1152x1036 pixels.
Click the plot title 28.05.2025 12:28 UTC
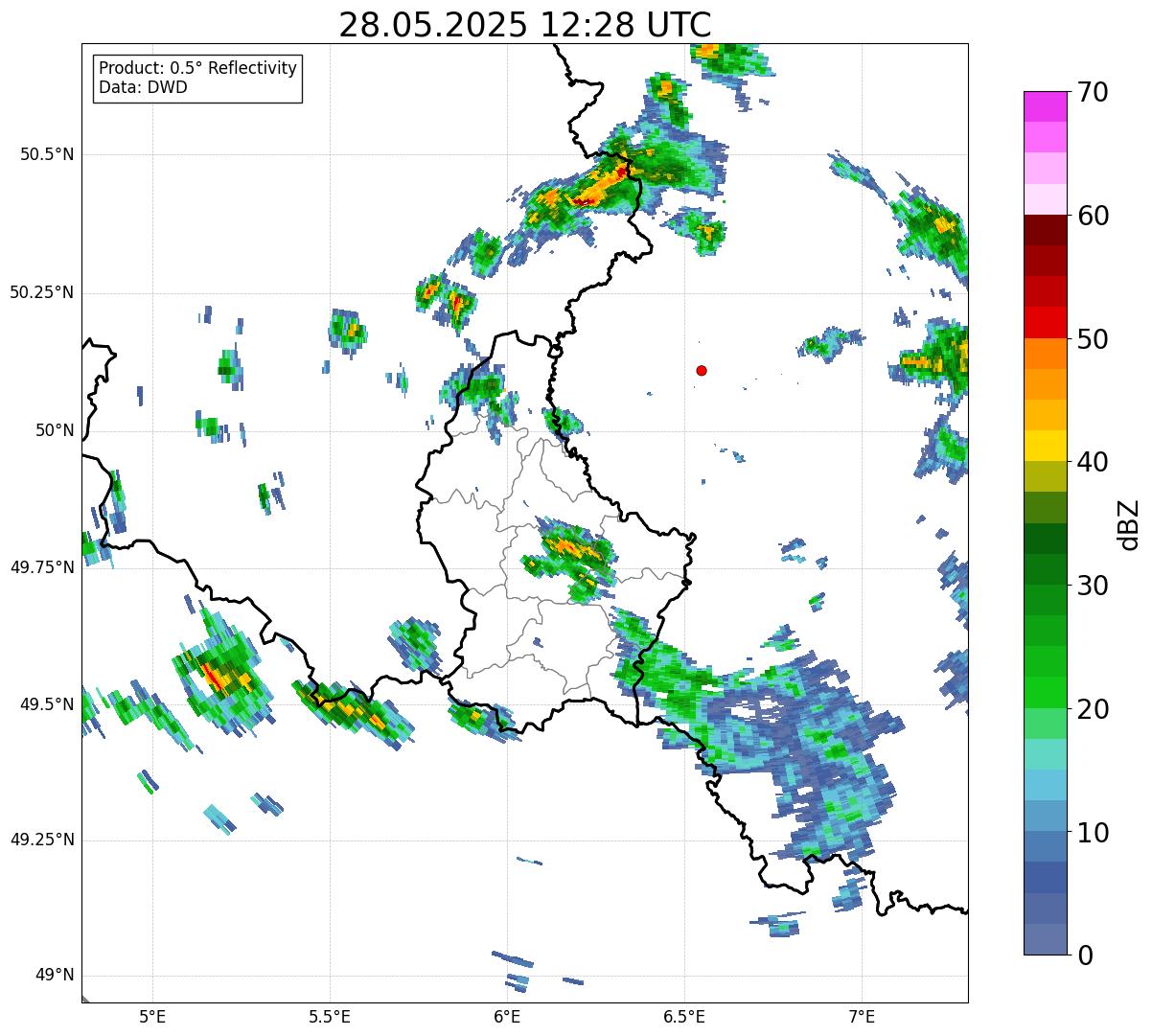coord(525,24)
